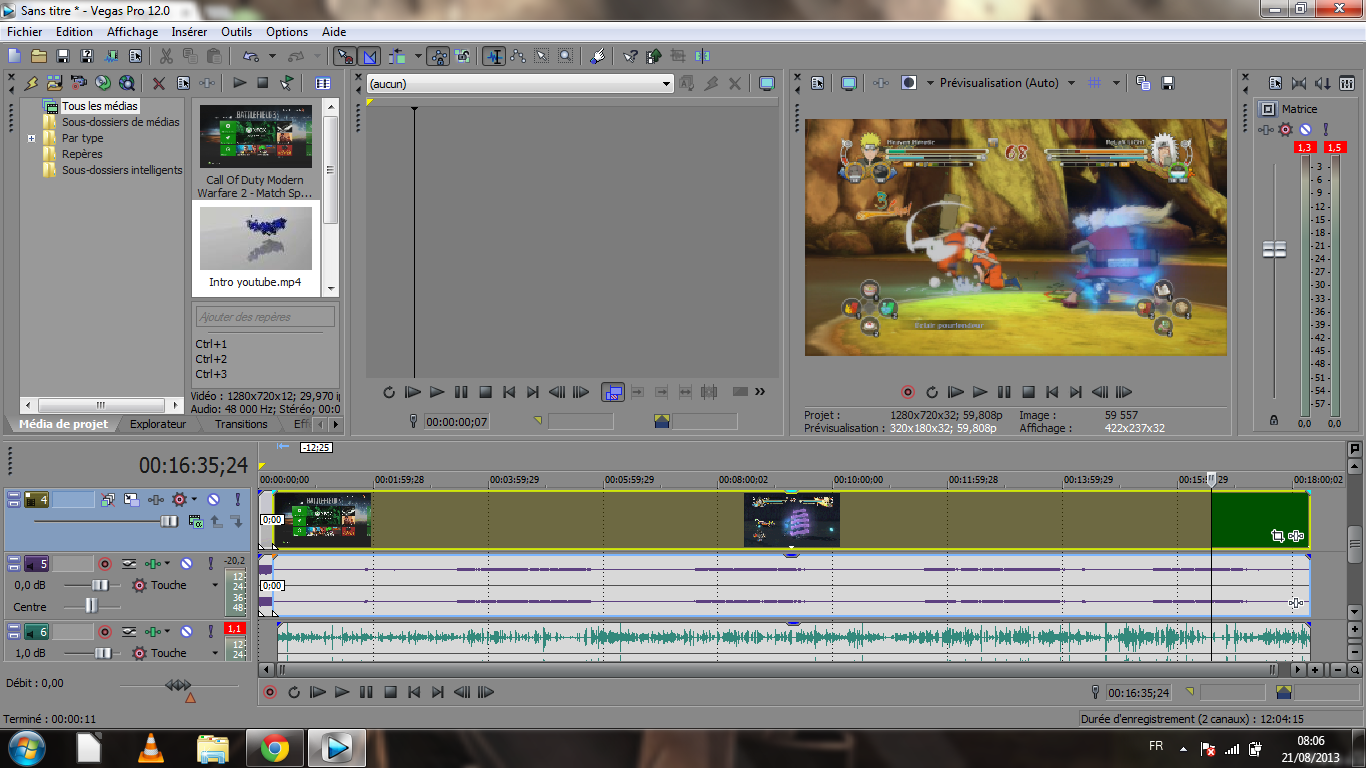Mute video track 4

(213, 499)
